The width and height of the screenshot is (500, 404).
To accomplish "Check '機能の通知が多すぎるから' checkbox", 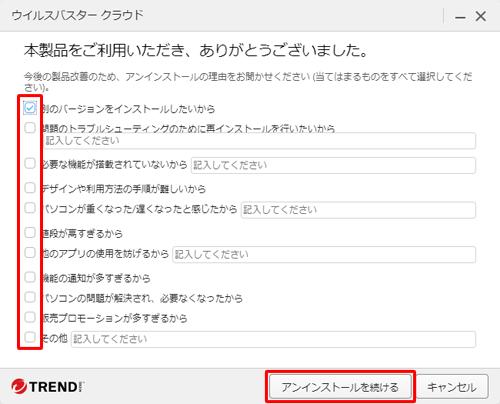I will [x=30, y=277].
